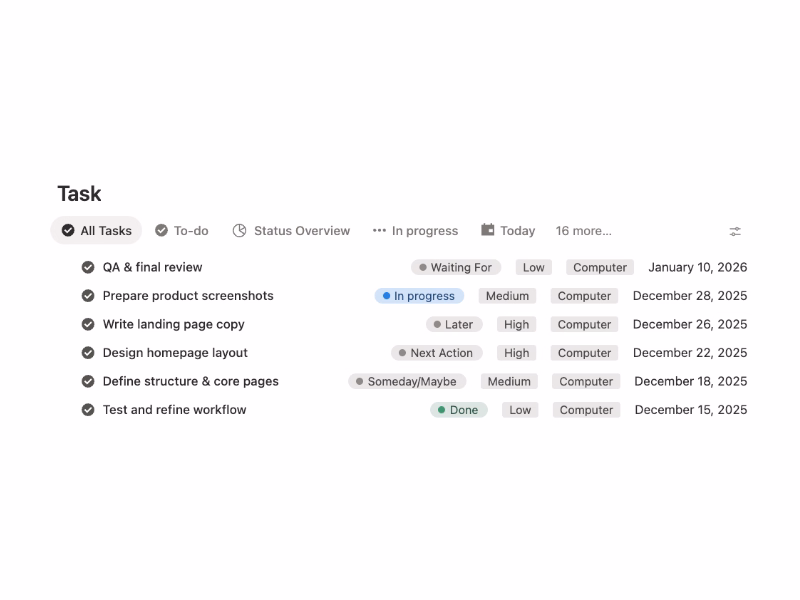Click the January 10, 2026 date
Viewport: 800px width, 600px height.
[x=697, y=267]
